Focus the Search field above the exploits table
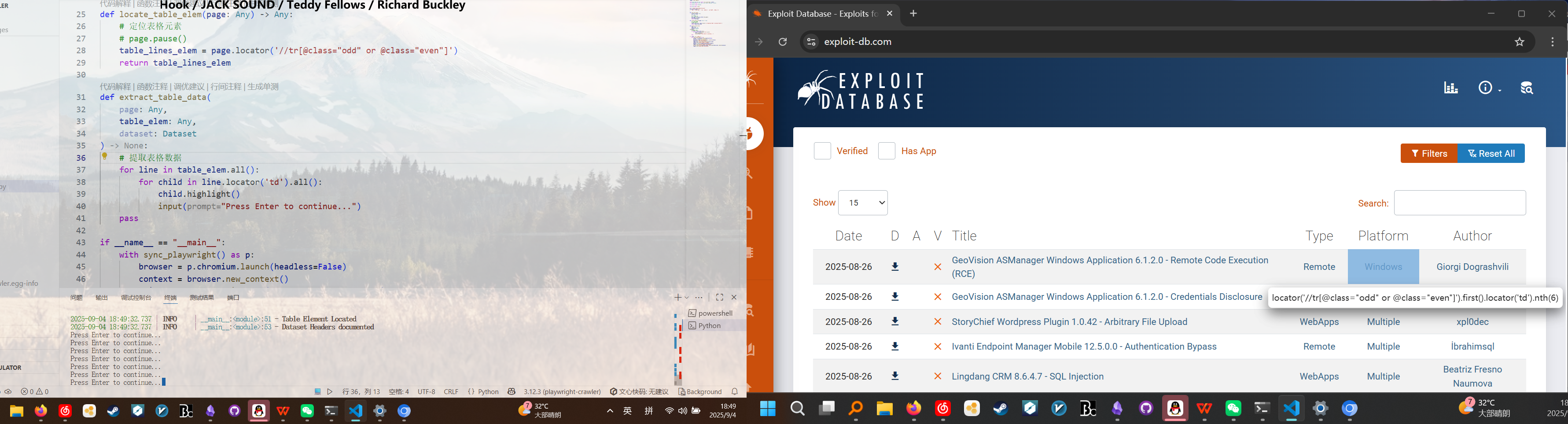Image resolution: width=1568 pixels, height=424 pixels. click(x=1460, y=203)
